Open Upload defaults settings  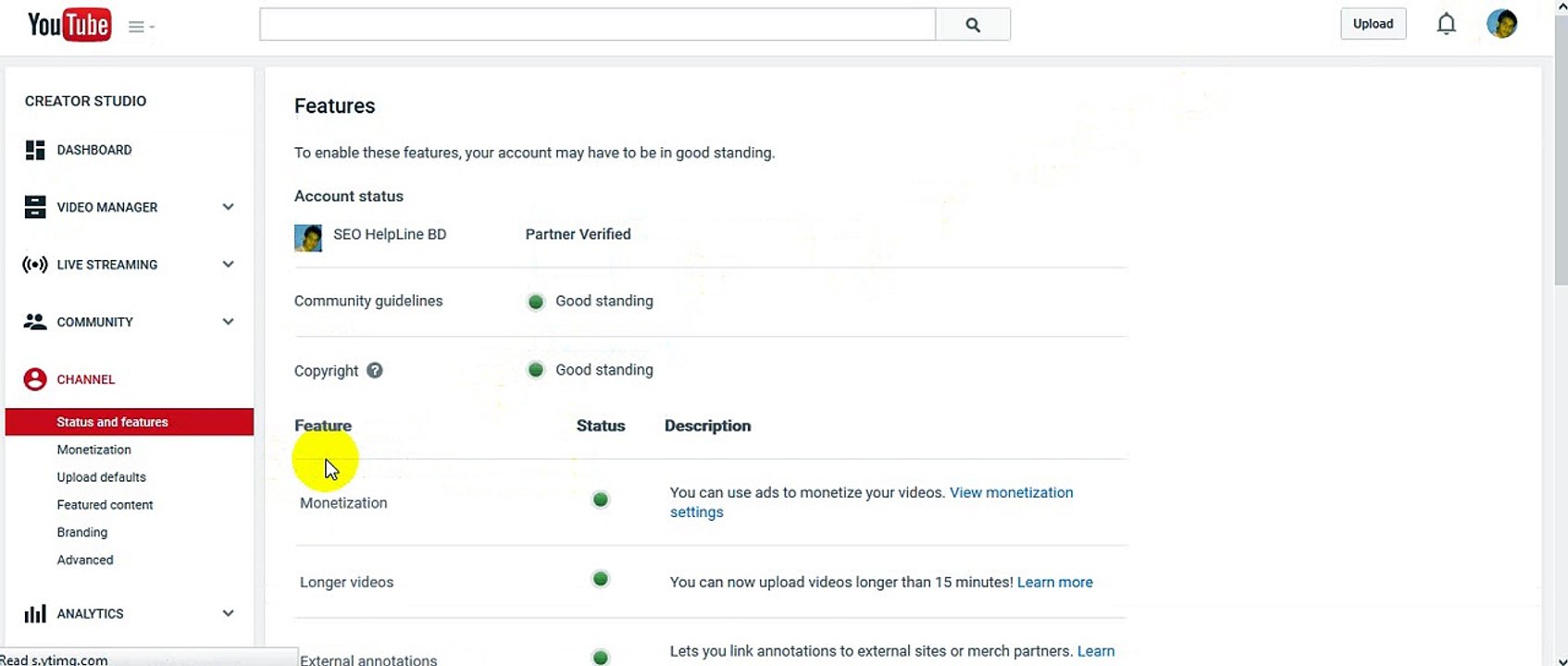click(102, 477)
